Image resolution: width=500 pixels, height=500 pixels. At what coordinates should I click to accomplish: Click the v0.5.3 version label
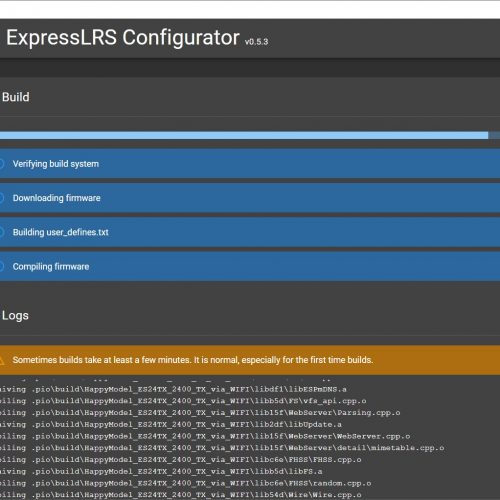(x=256, y=42)
